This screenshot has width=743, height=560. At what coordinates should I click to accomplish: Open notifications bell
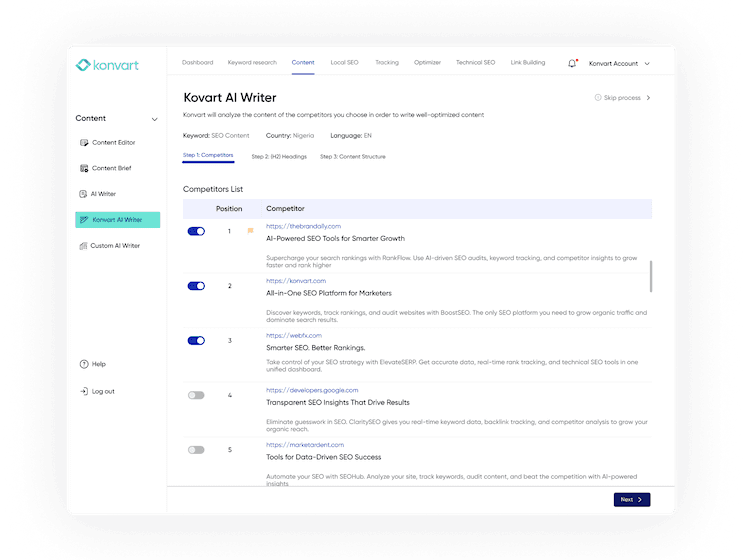pos(572,63)
